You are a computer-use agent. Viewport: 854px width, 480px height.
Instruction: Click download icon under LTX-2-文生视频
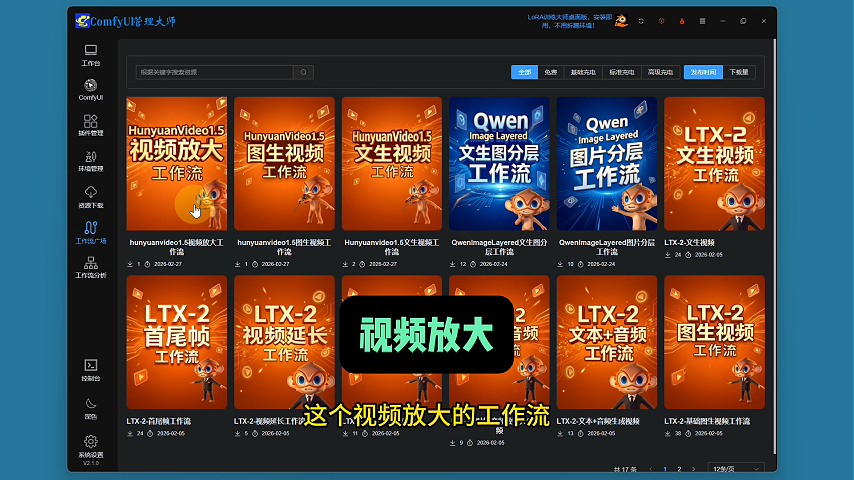[x=668, y=254]
